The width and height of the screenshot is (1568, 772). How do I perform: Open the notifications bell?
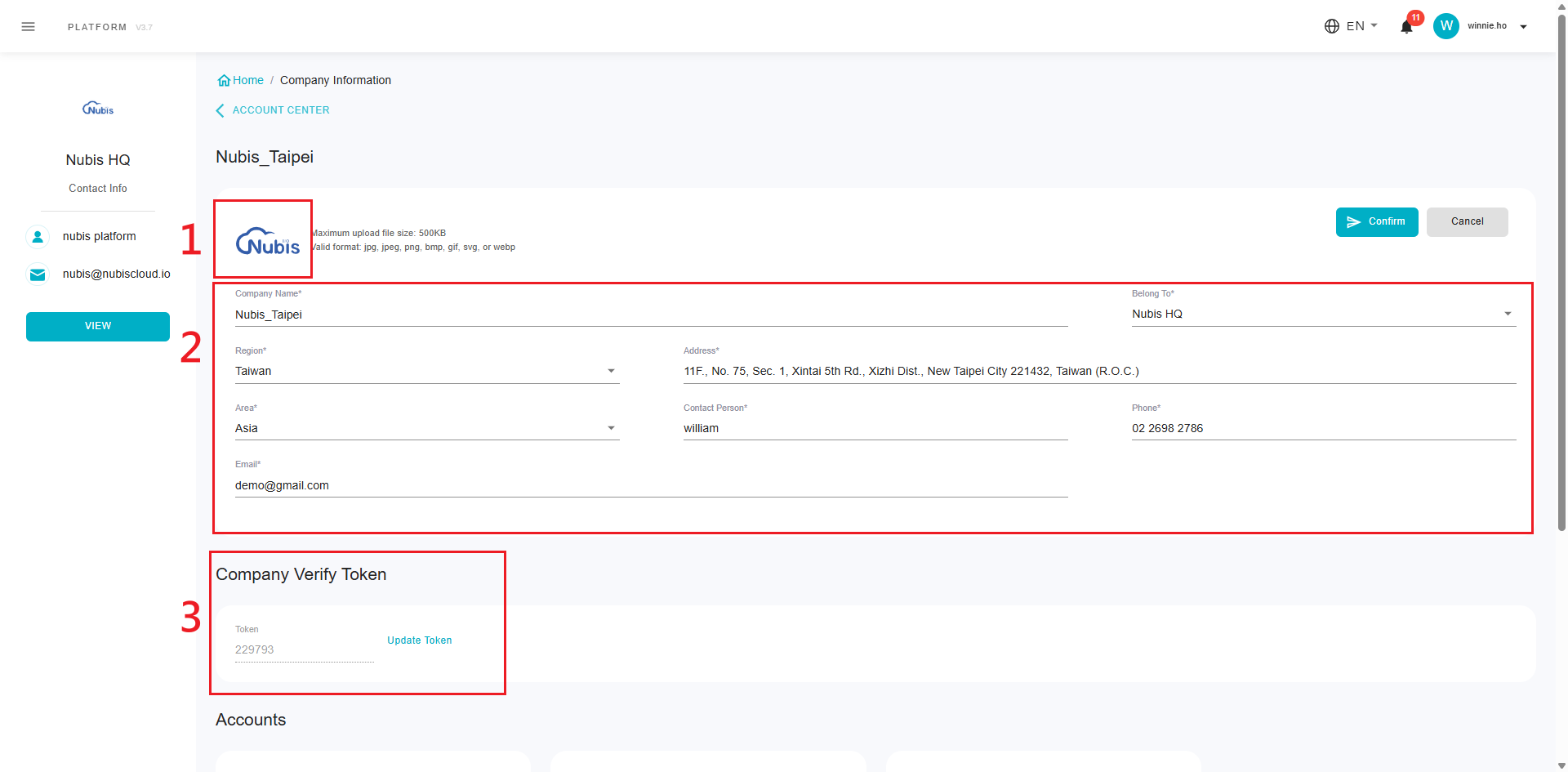click(x=1406, y=26)
